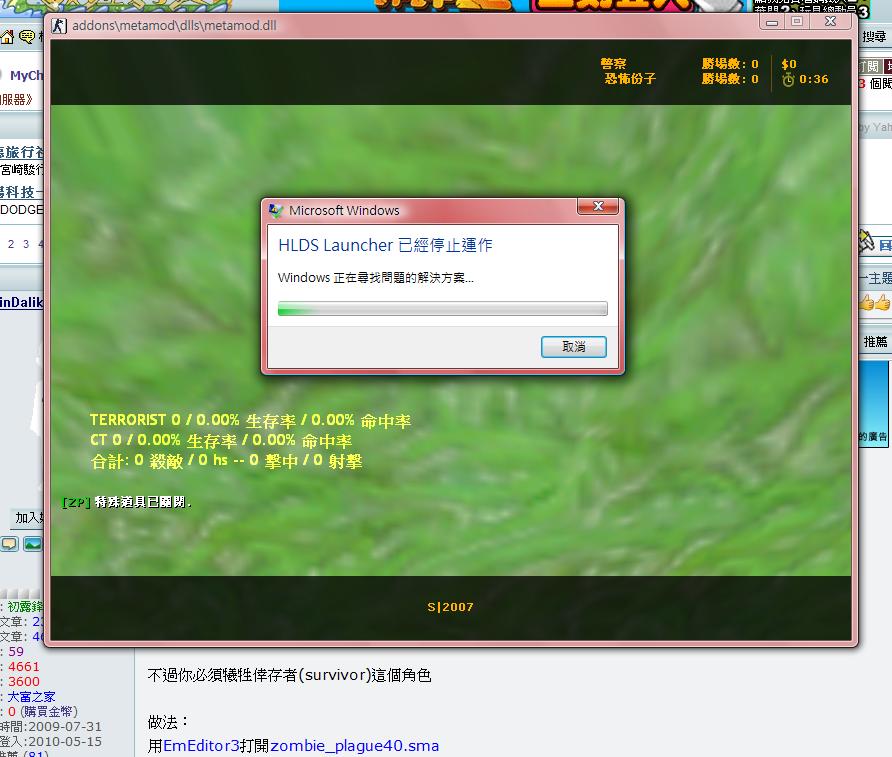
Task: Click the speech bubble icon under 加入
Action: 9,544
